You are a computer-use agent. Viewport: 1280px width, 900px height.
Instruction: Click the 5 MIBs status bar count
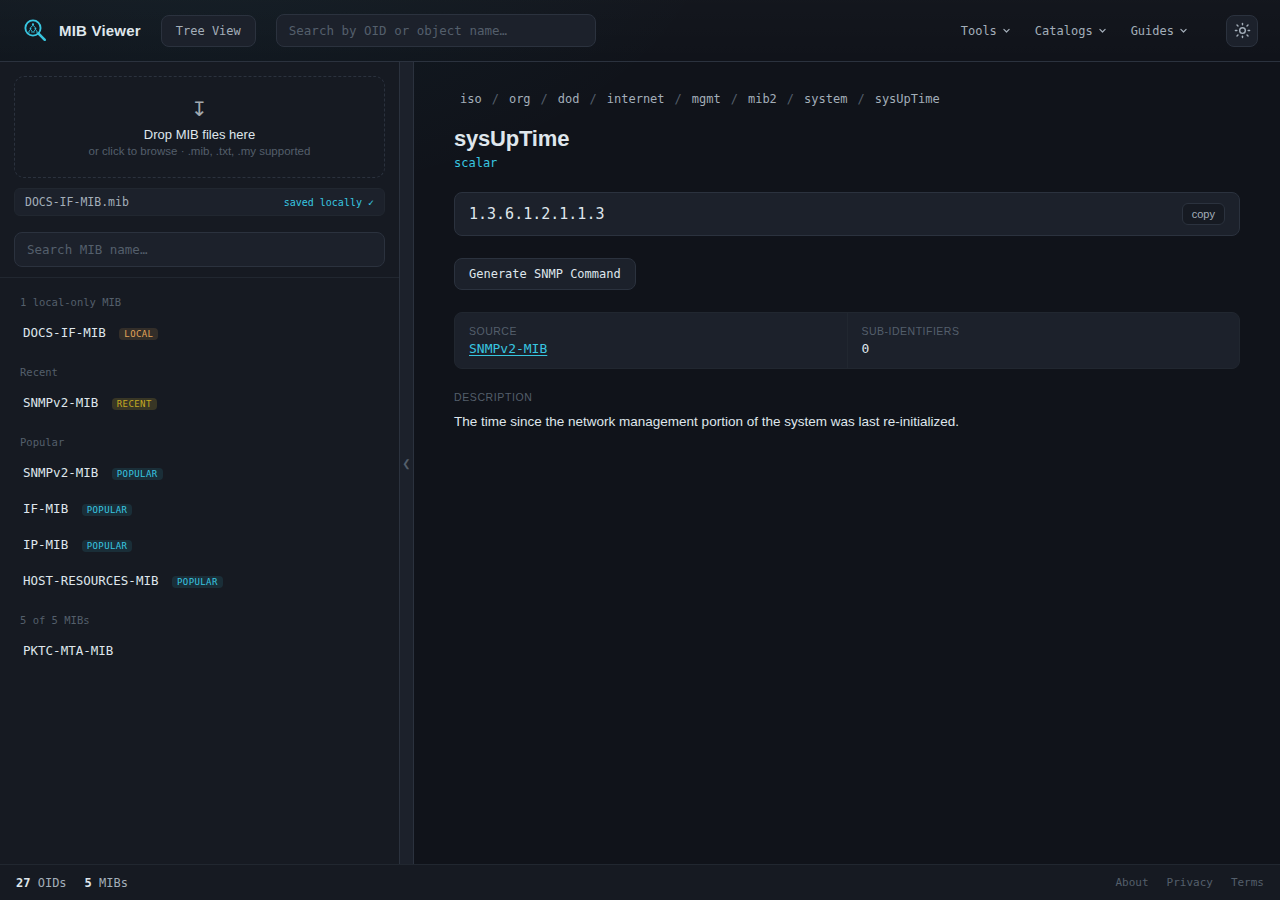tap(106, 882)
